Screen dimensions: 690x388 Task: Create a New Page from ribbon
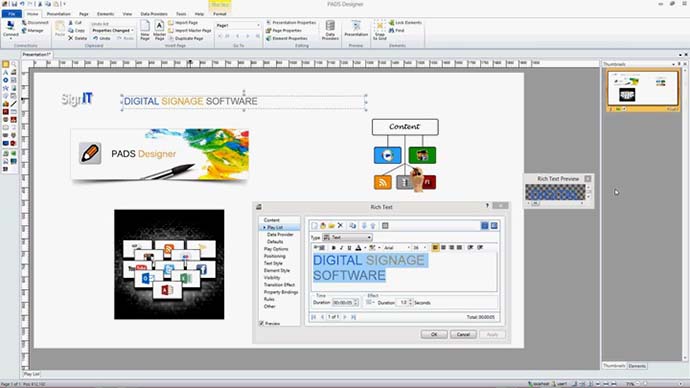[145, 30]
